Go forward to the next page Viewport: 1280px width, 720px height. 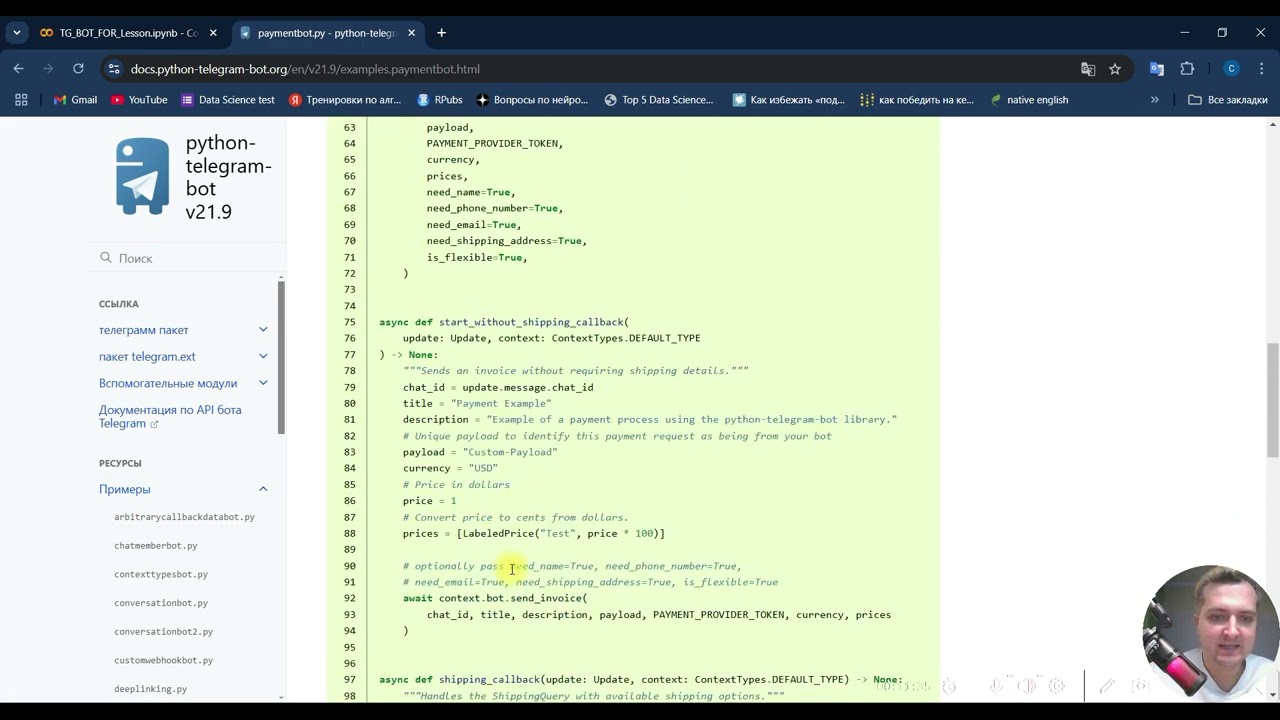click(48, 69)
